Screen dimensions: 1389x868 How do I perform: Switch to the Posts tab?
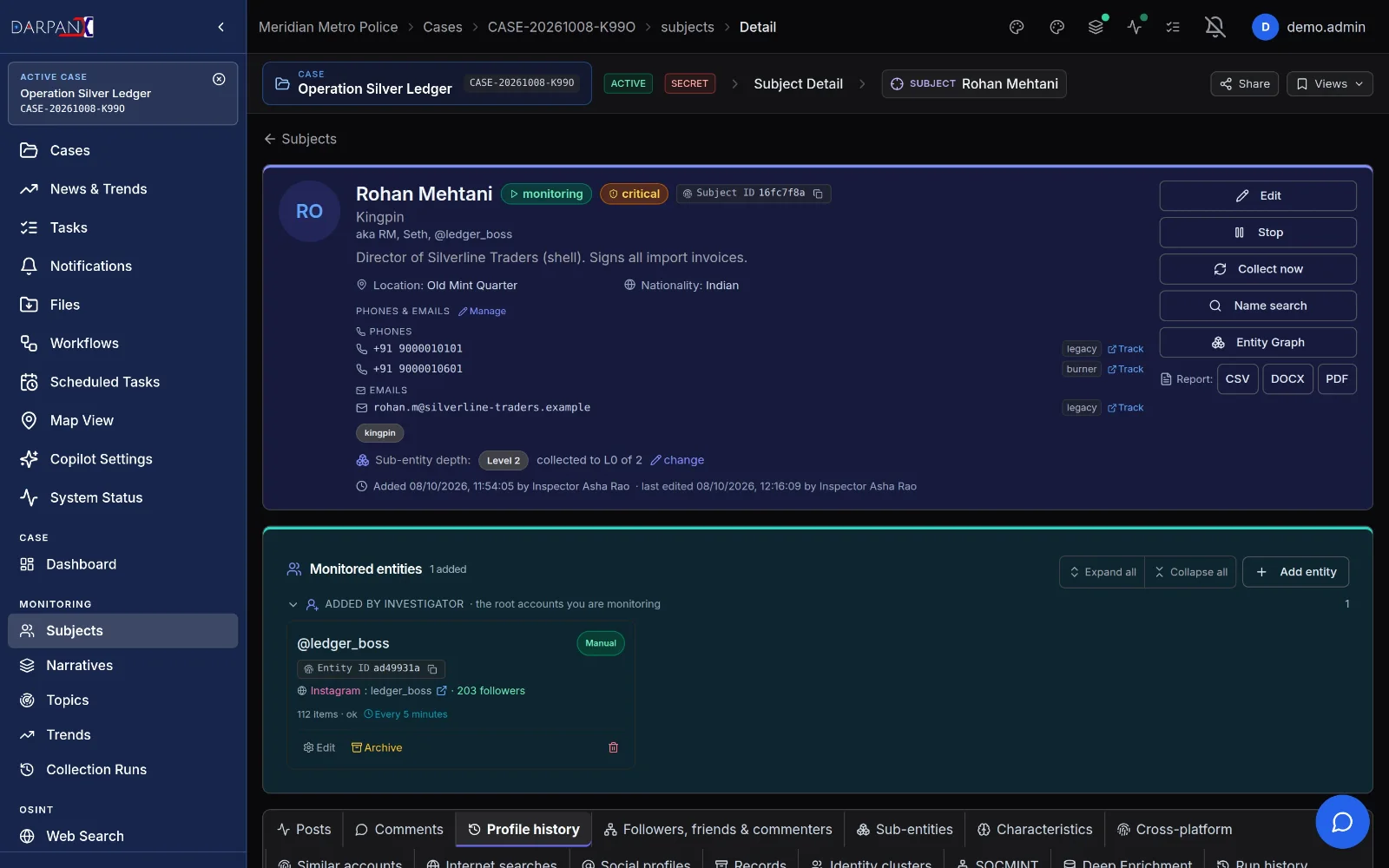304,830
